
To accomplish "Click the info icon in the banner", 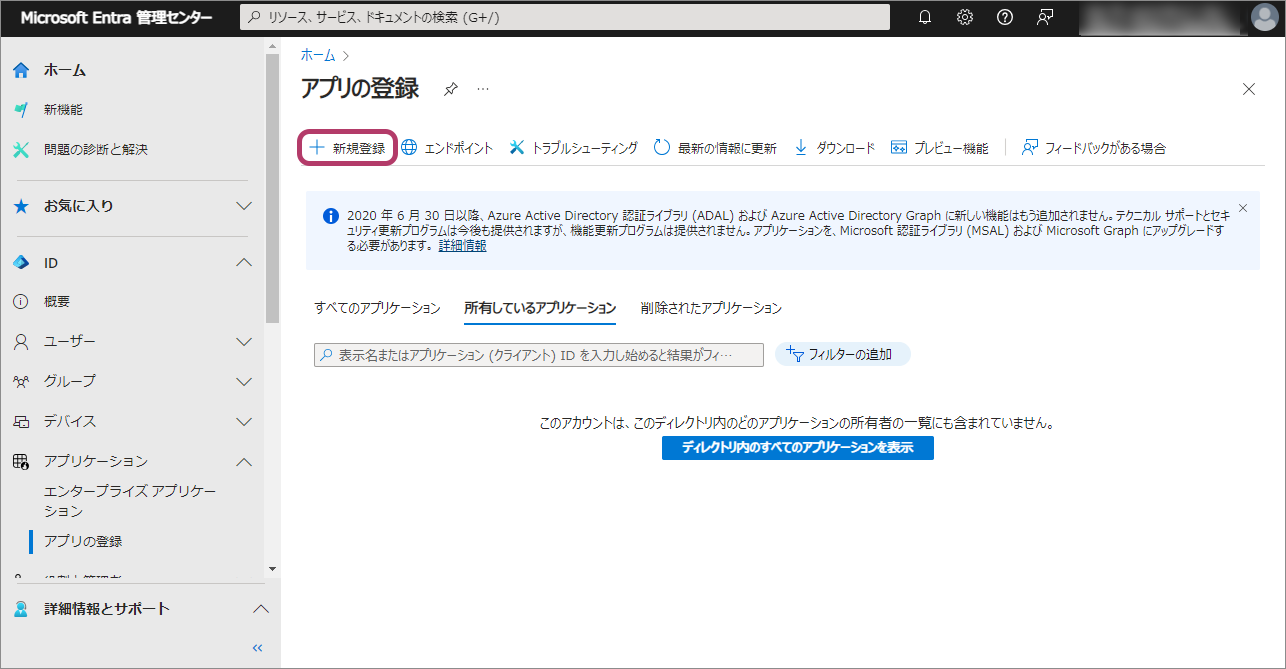I will 330,216.
